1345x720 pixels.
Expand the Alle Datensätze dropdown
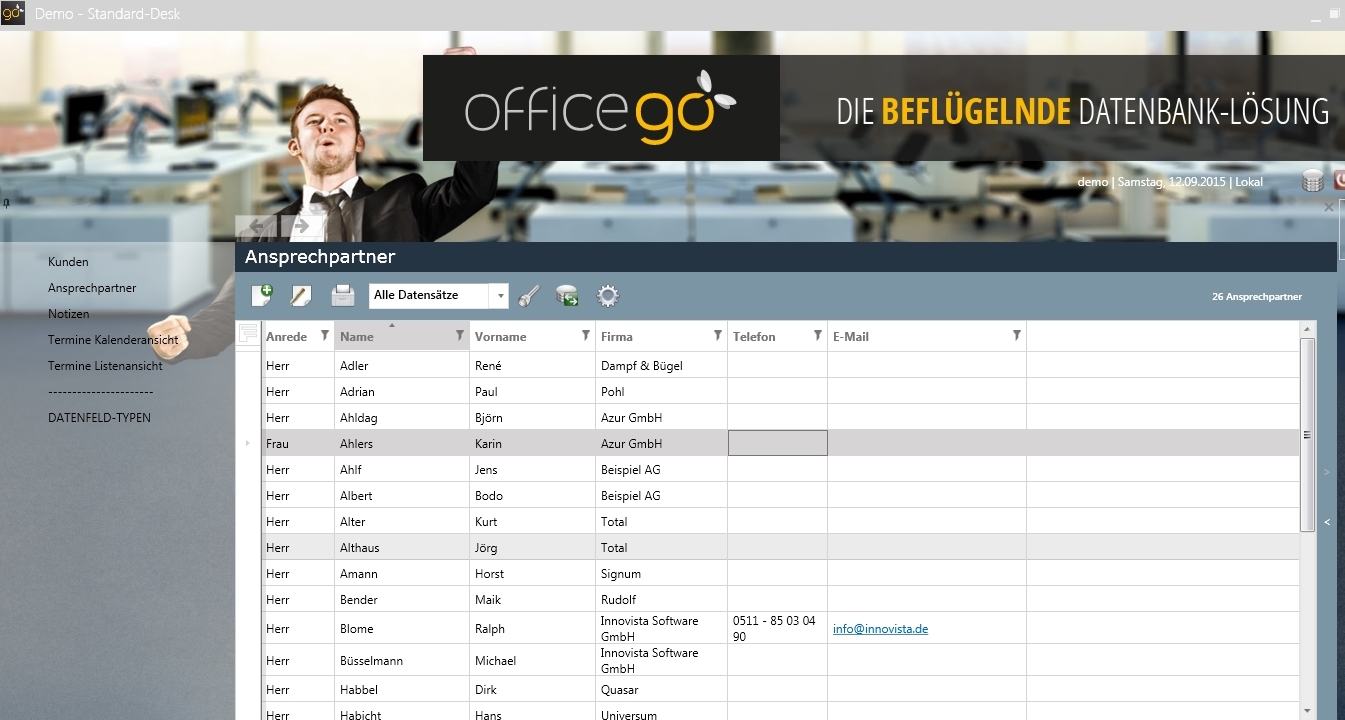499,296
